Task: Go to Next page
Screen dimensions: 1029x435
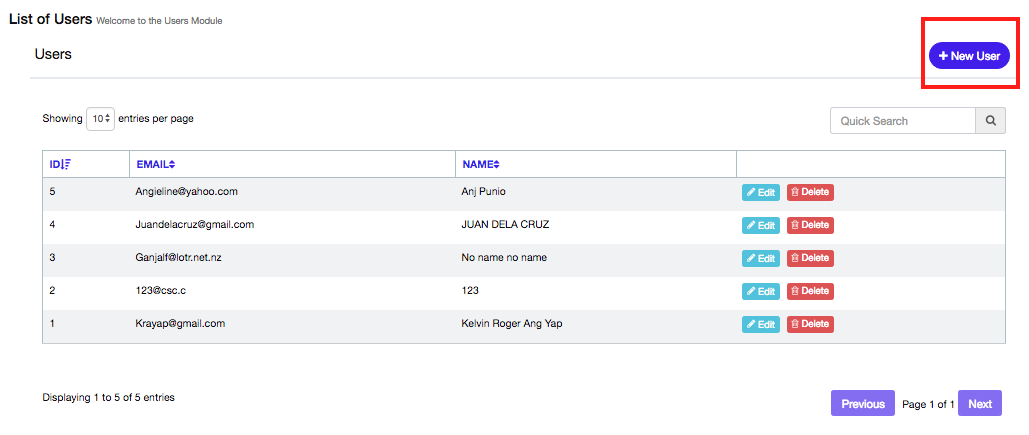Action: [979, 404]
